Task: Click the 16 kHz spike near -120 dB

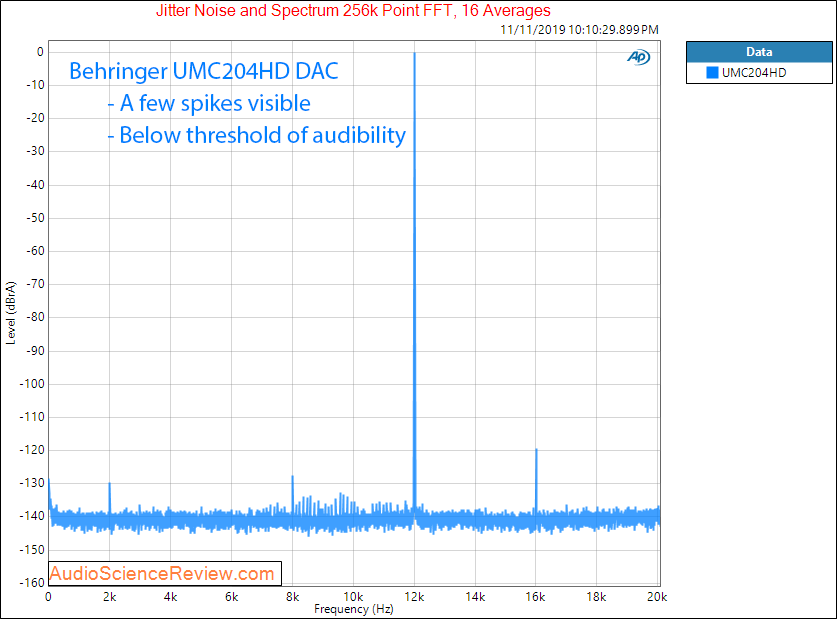Action: coord(536,450)
